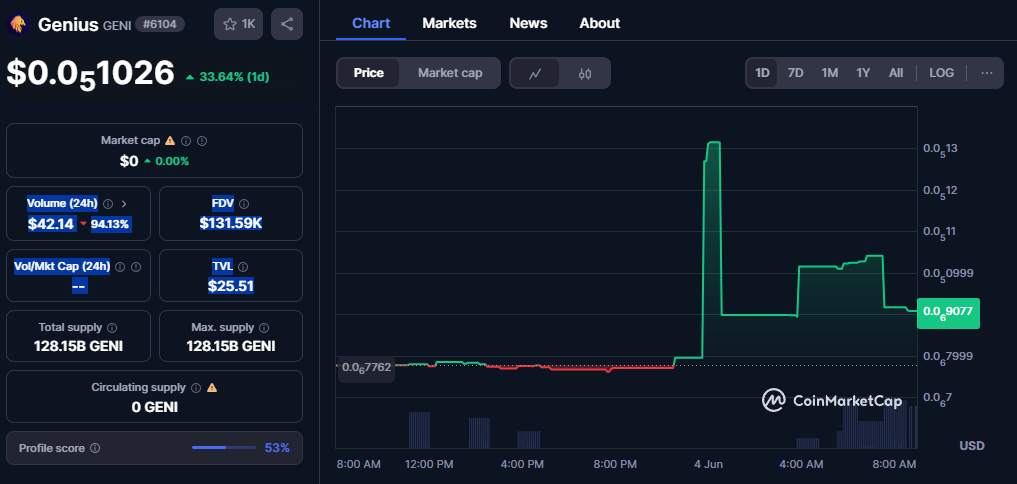Set chart range to 1M

[830, 73]
